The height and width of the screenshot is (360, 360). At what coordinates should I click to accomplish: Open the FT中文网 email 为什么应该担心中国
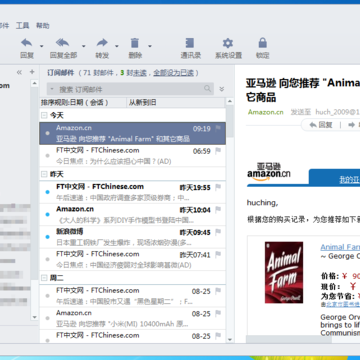(132, 156)
